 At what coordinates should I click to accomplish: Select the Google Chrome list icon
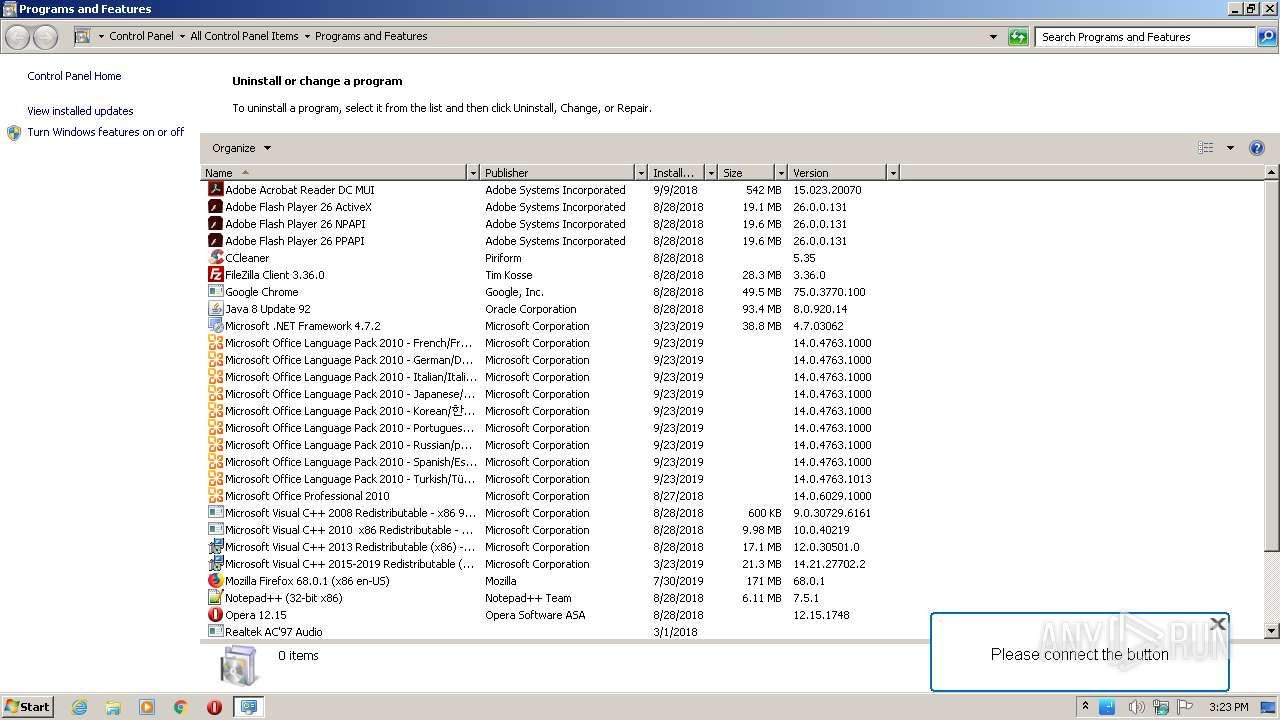tap(215, 292)
